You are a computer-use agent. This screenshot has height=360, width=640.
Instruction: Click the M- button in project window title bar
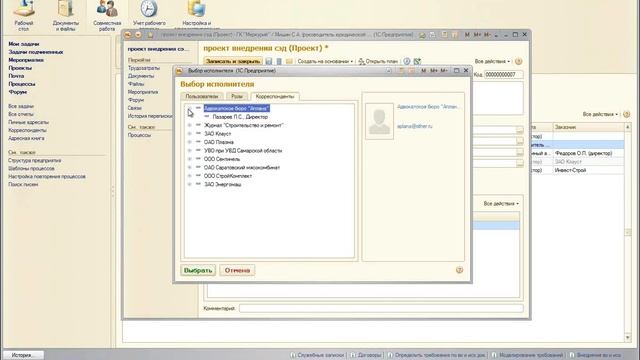point(487,35)
